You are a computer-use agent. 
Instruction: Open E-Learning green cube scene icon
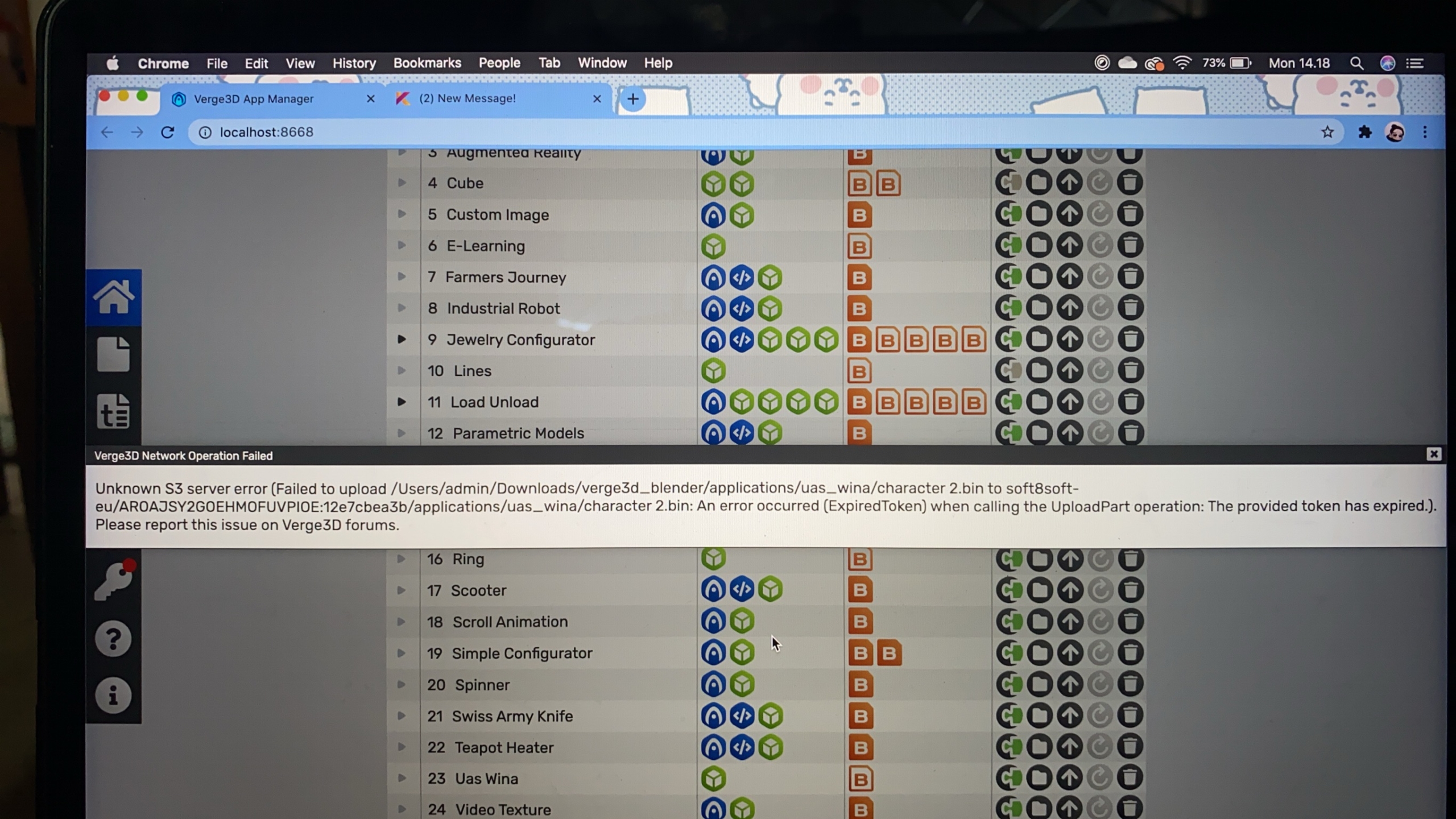point(713,246)
